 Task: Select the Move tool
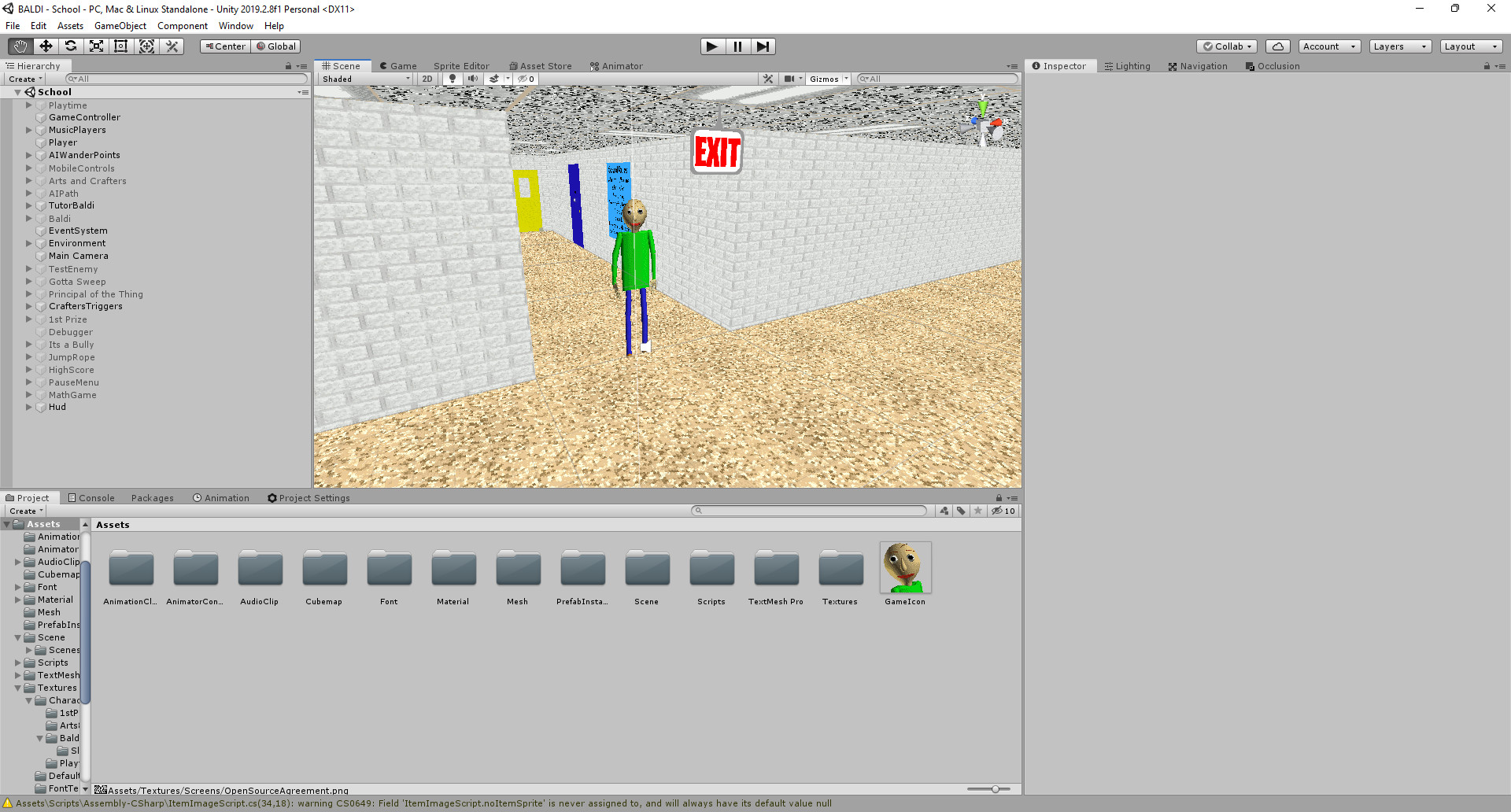[45, 46]
